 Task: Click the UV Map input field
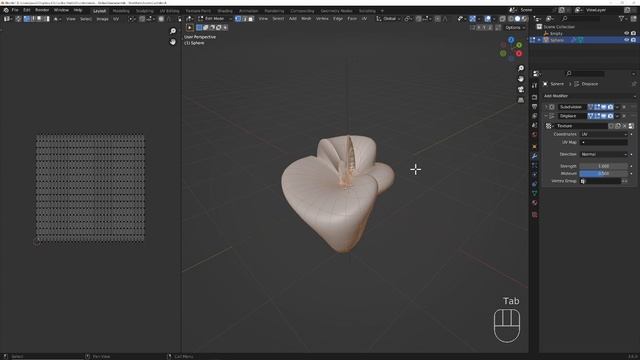pos(604,142)
